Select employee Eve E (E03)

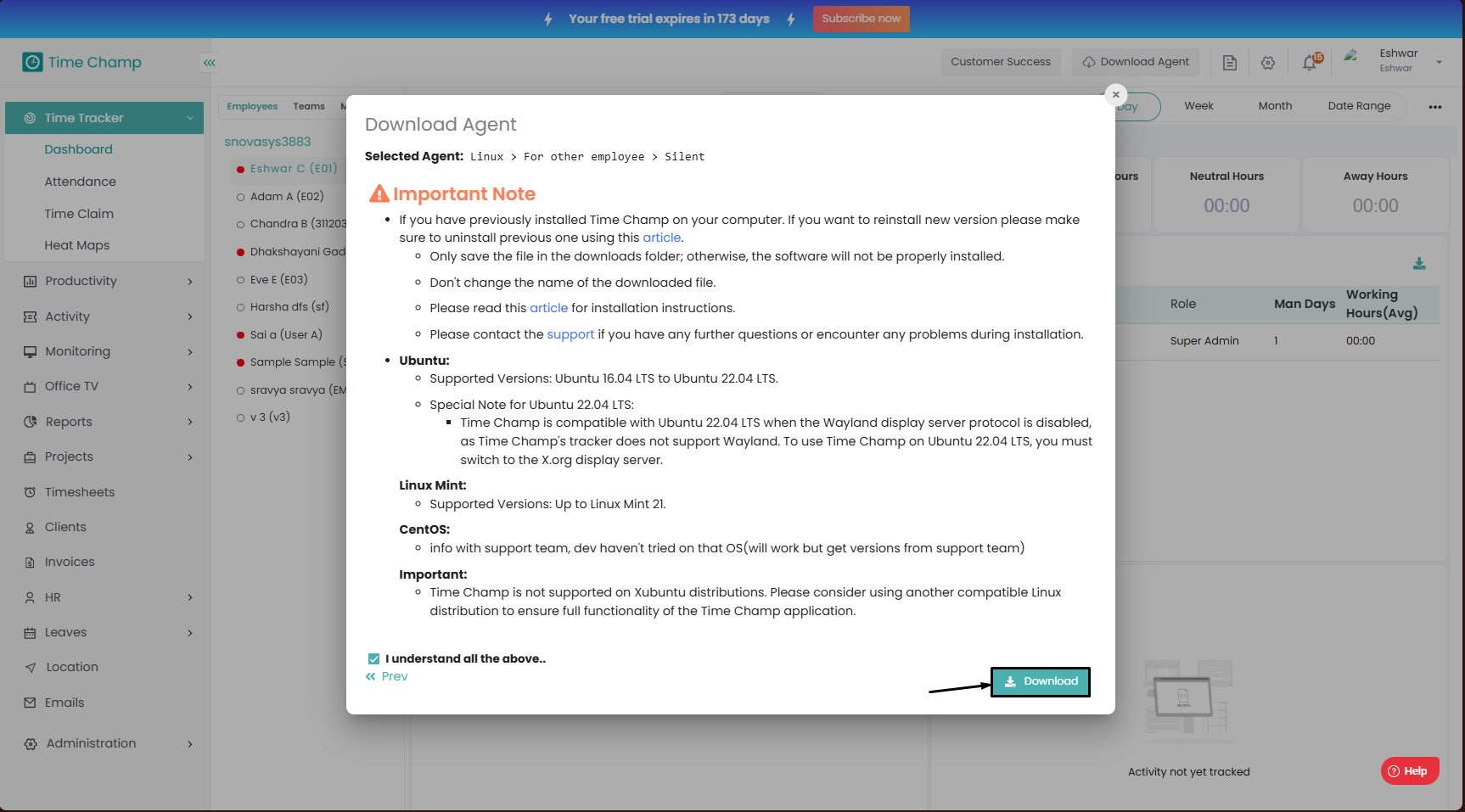278,280
